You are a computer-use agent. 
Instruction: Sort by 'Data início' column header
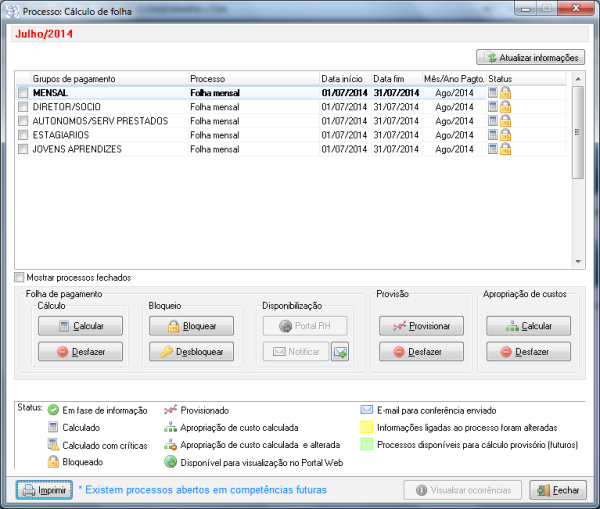(x=343, y=78)
